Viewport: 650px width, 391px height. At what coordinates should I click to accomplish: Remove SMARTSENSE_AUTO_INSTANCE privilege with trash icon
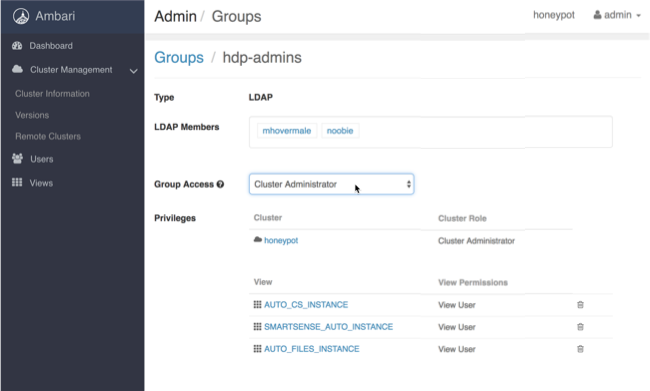click(580, 327)
